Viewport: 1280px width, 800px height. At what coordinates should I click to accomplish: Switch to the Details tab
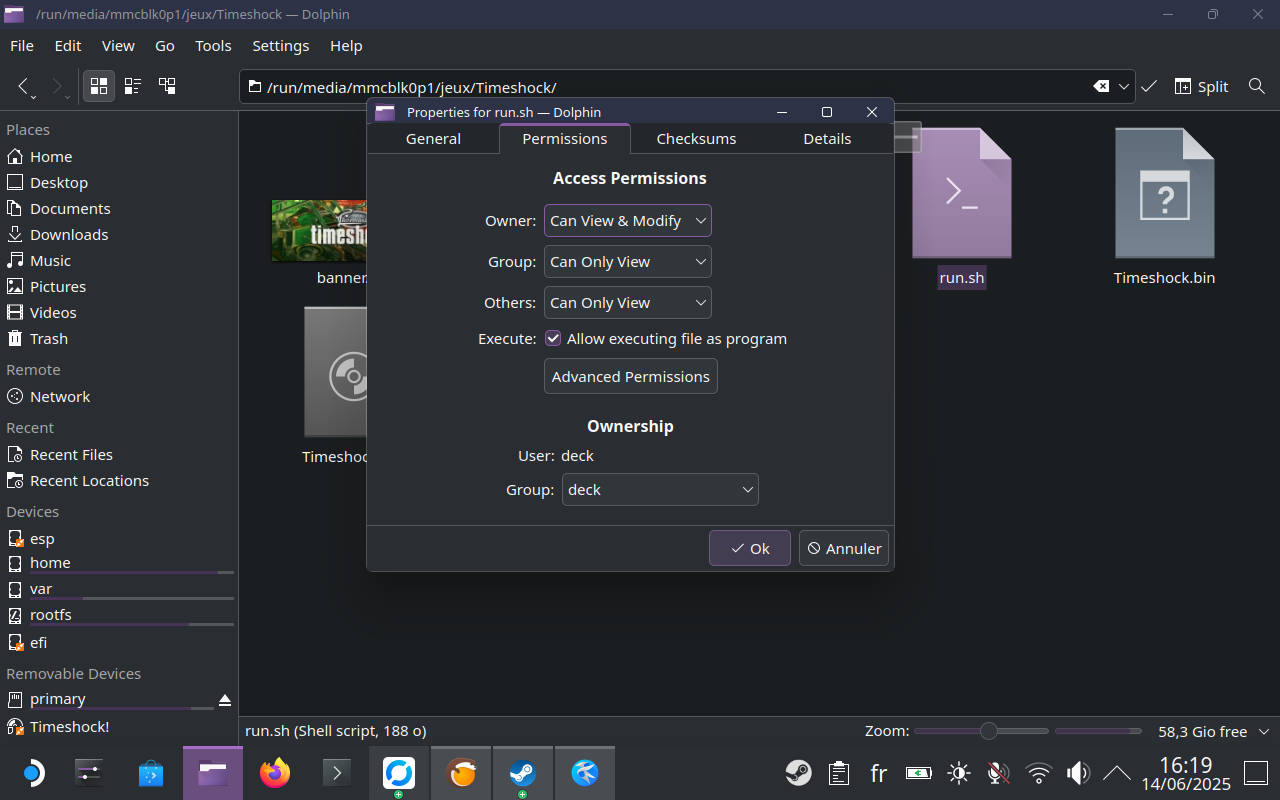click(827, 139)
